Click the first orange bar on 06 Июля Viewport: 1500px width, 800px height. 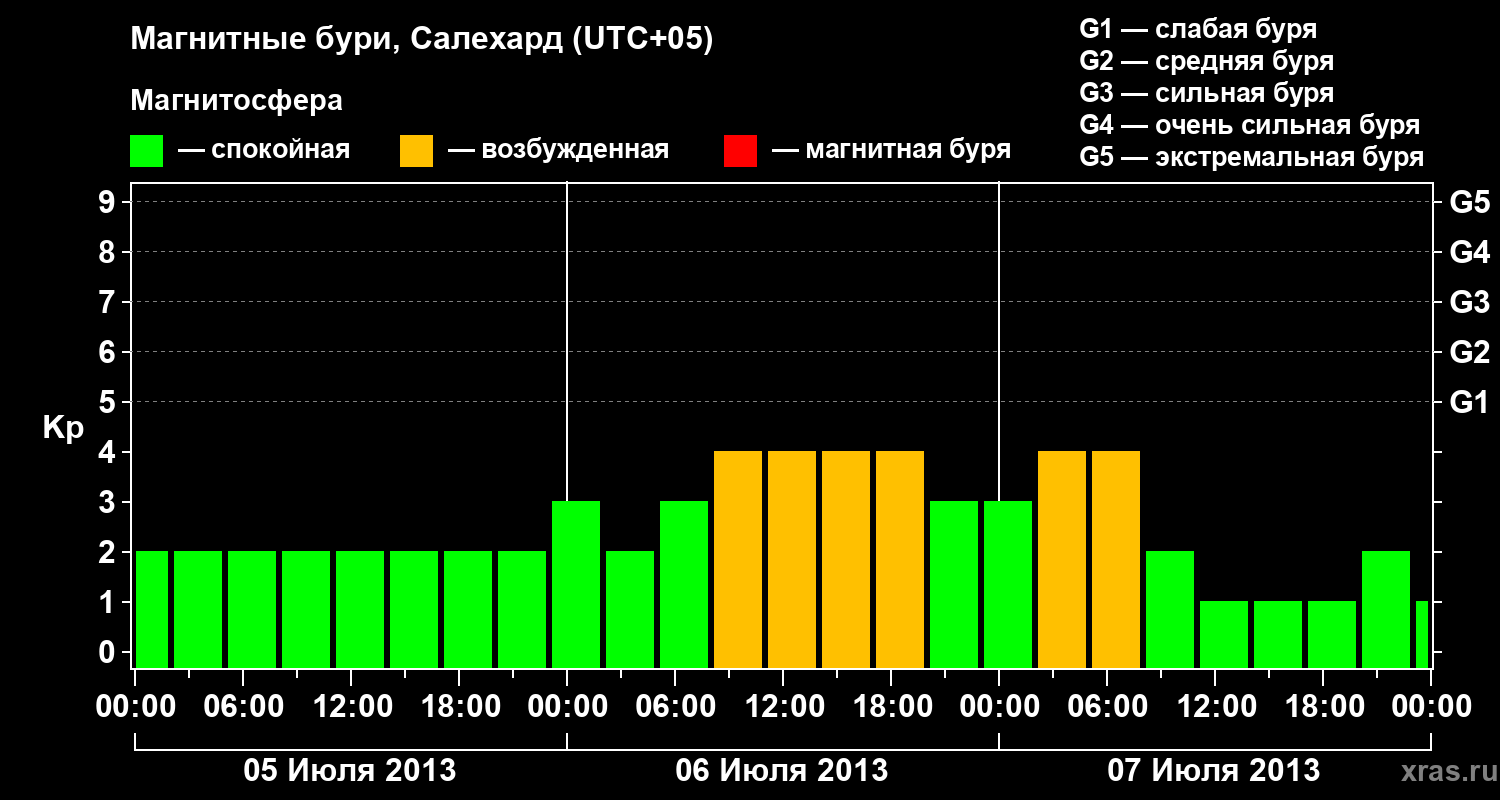click(x=738, y=559)
